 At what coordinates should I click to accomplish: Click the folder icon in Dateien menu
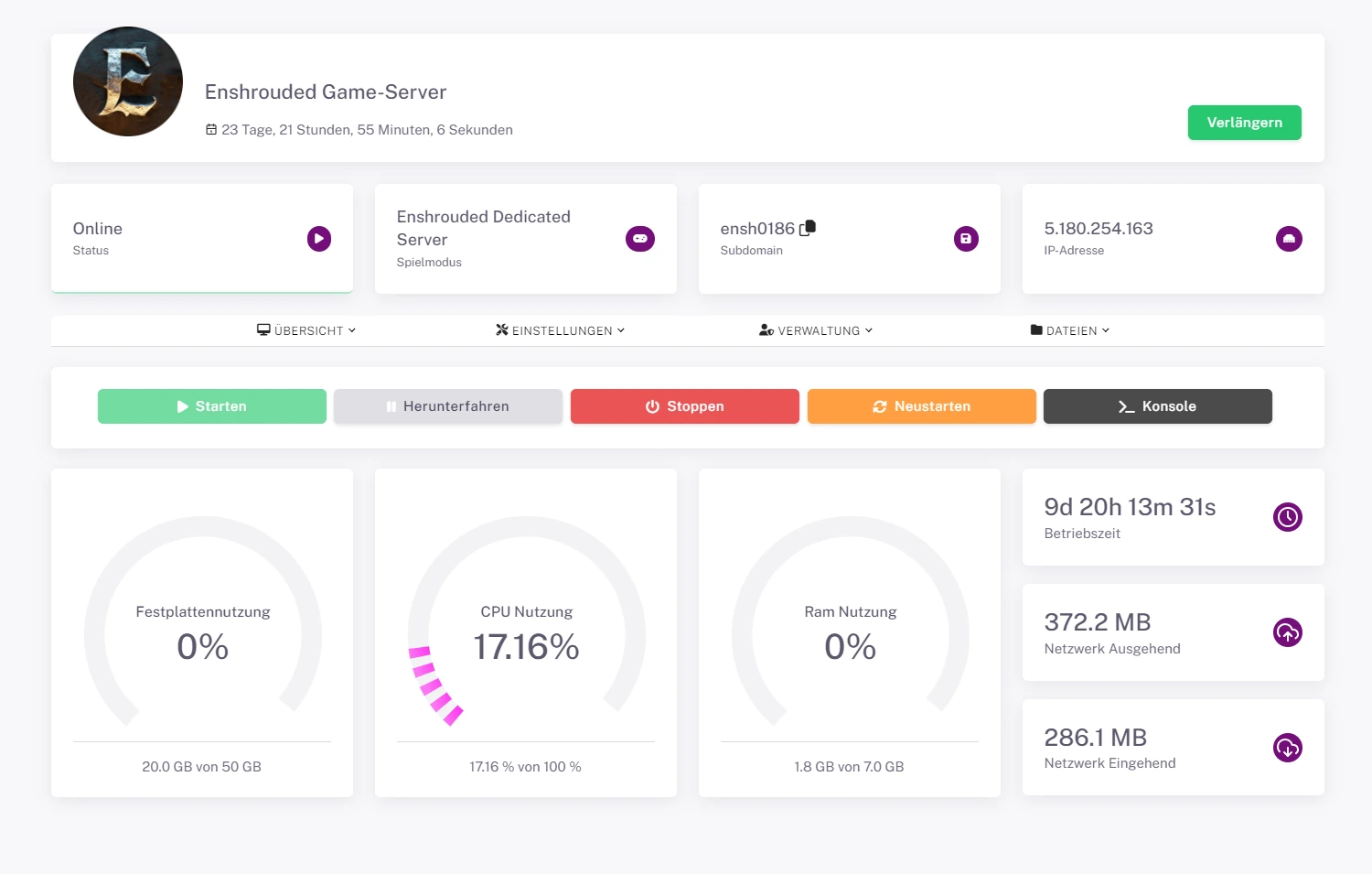[1036, 329]
